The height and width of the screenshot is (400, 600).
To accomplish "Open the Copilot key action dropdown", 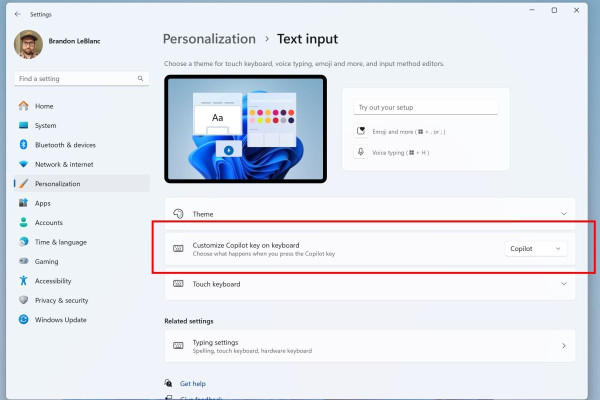I will [535, 249].
